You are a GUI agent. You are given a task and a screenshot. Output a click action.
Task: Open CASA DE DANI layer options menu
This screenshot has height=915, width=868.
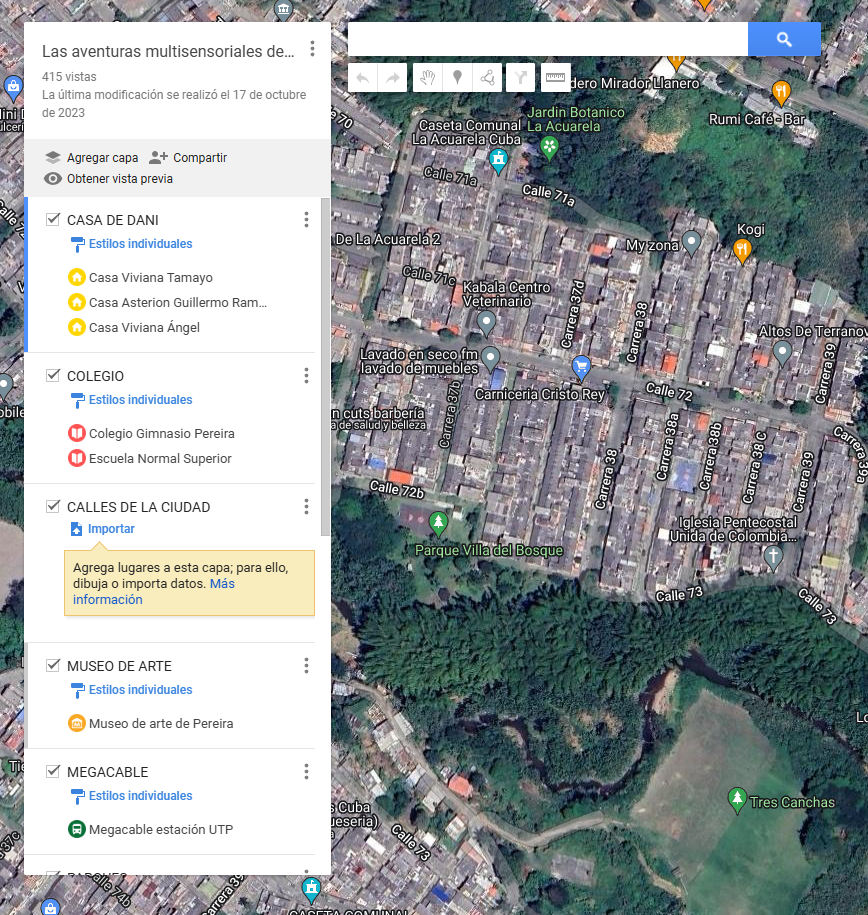click(306, 219)
